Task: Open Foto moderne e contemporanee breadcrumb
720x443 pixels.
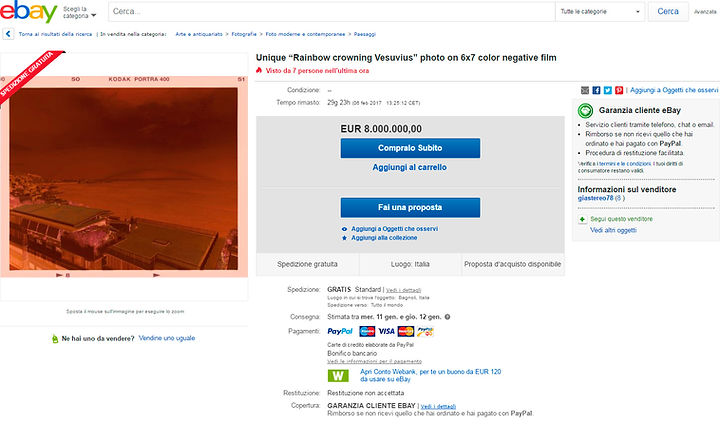Action: pyautogui.click(x=305, y=34)
